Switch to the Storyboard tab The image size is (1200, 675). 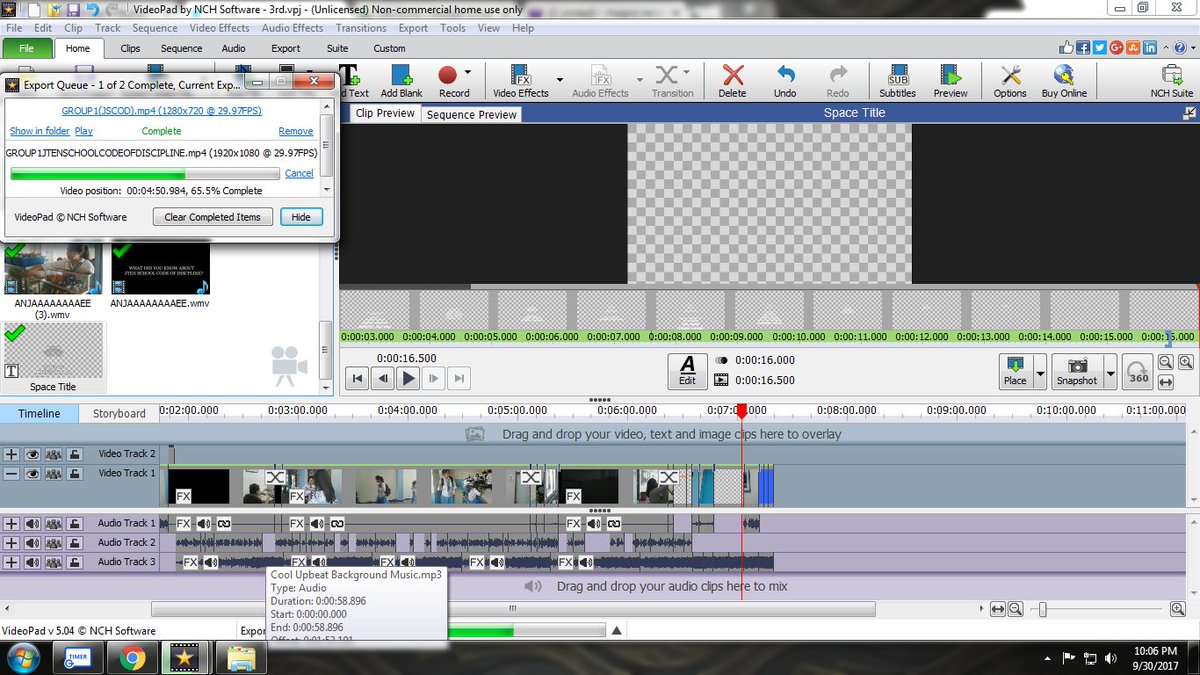point(119,413)
